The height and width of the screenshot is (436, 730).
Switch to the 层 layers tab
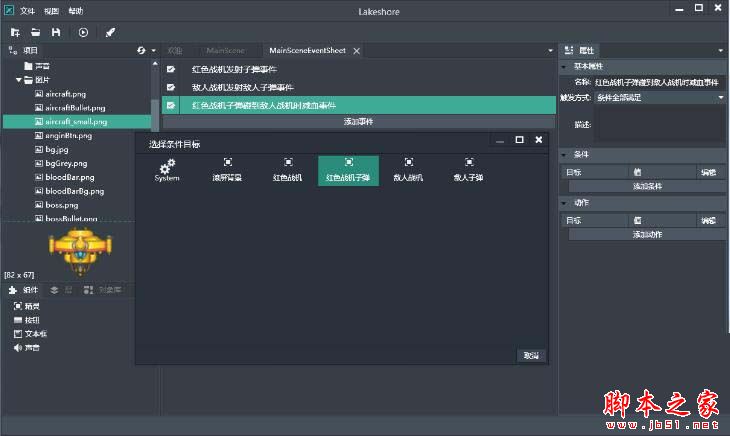[61, 290]
